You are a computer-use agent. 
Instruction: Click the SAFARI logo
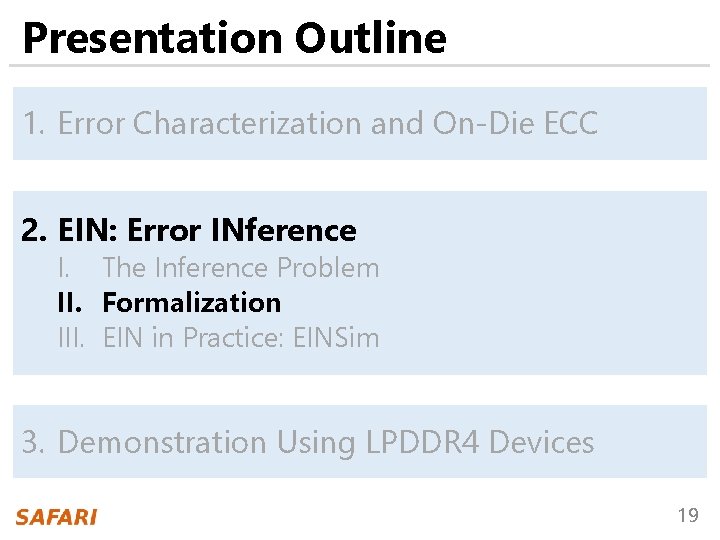point(56,517)
